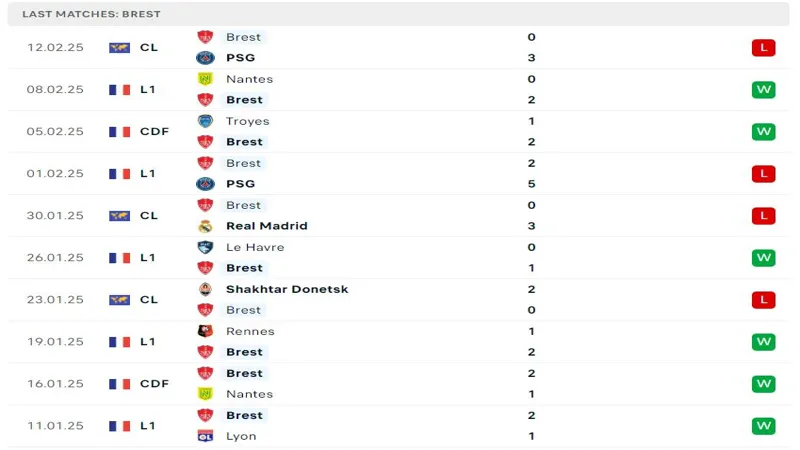Click the Last Matches: Brest header
Viewport: 800px width, 450px height.
pos(91,14)
